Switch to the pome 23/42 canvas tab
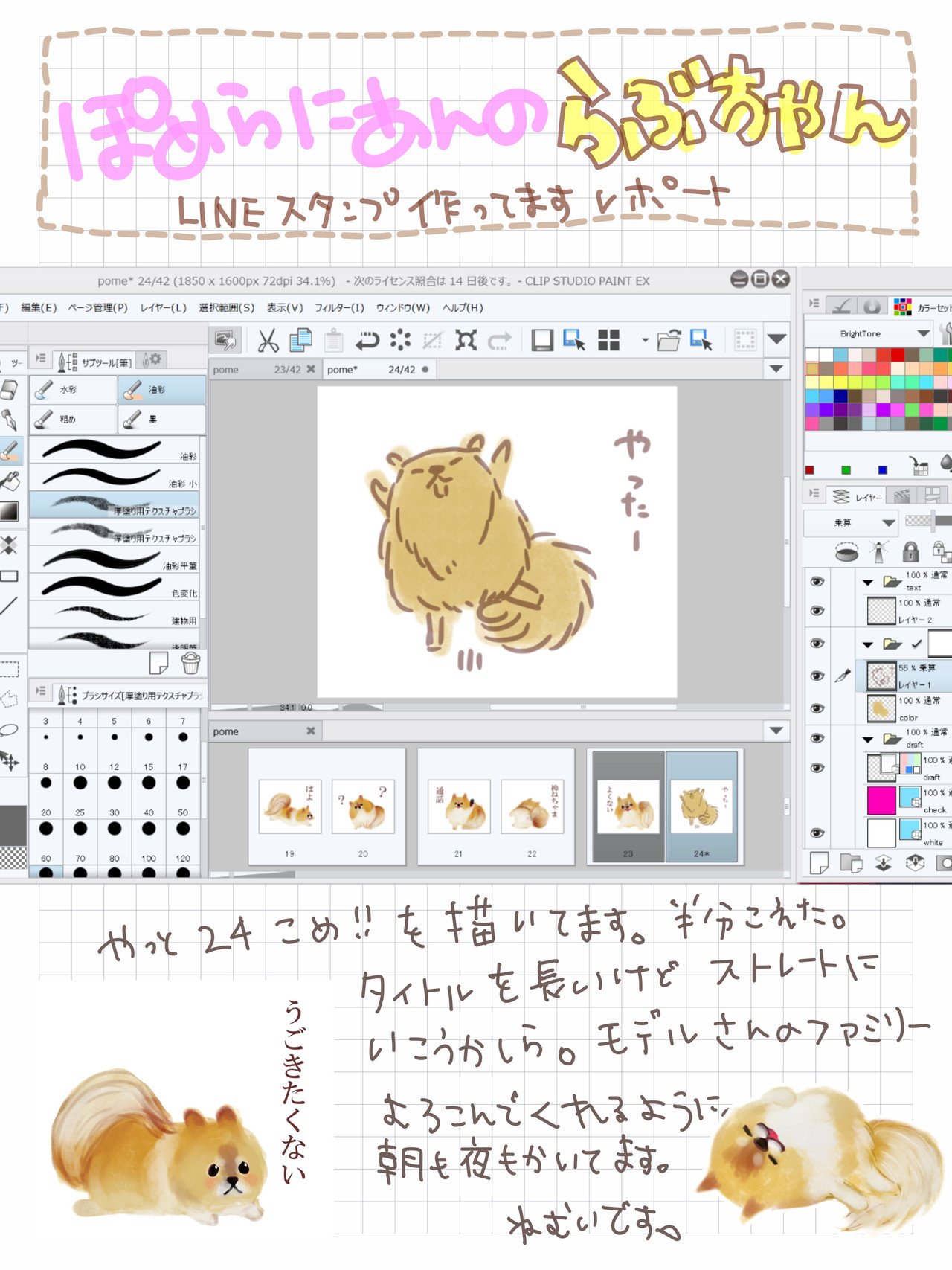This screenshot has height=1270, width=952. click(x=263, y=369)
